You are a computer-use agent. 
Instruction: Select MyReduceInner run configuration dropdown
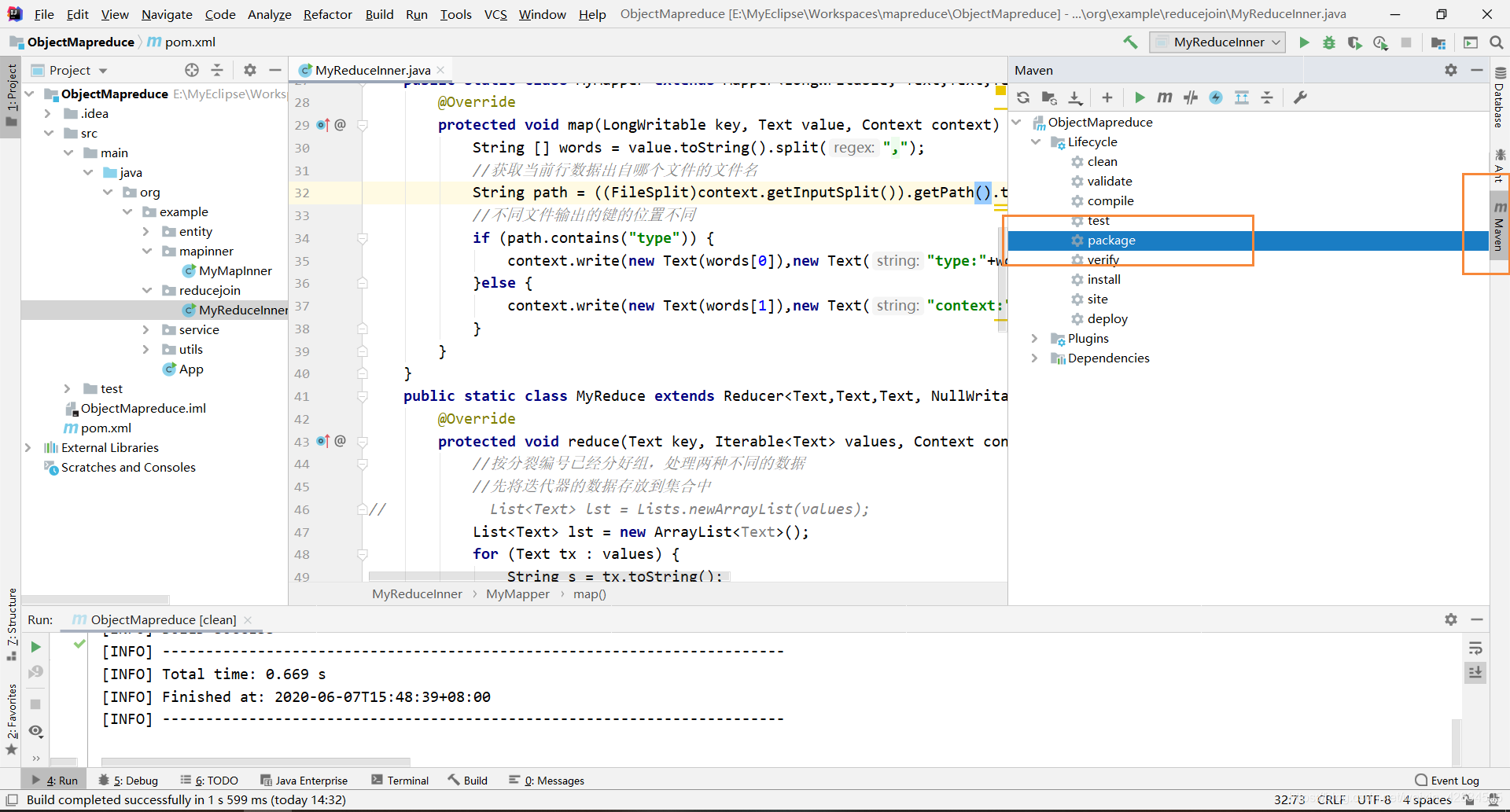pos(1217,42)
